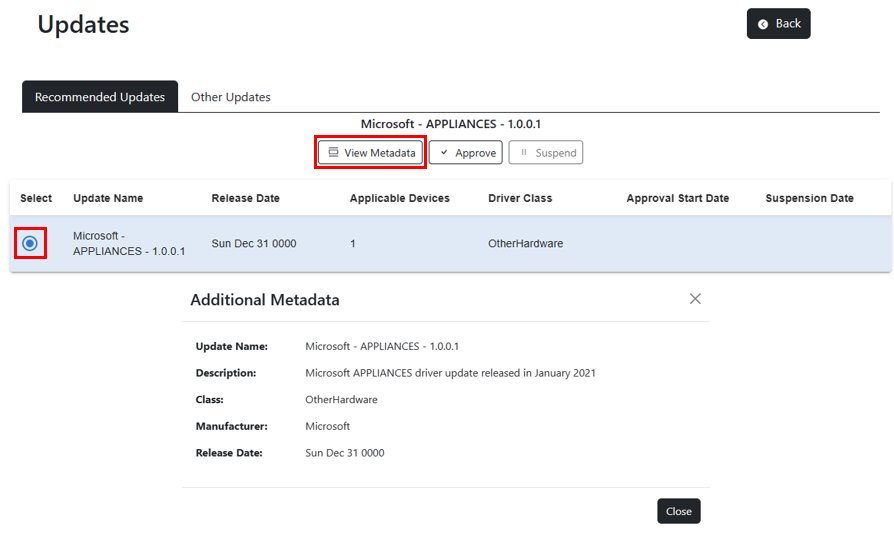Click the Select column header

(36, 198)
